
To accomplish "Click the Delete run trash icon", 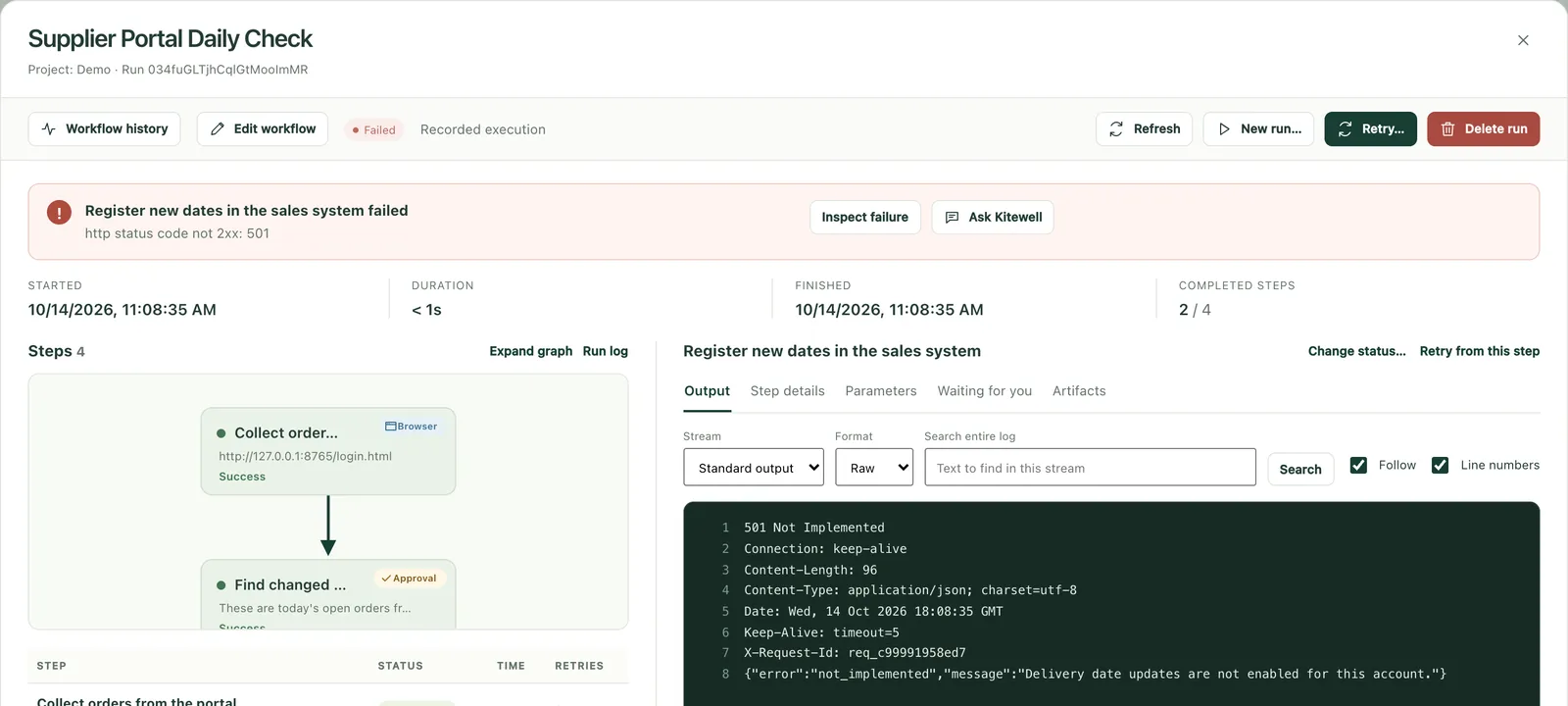I will pyautogui.click(x=1447, y=129).
